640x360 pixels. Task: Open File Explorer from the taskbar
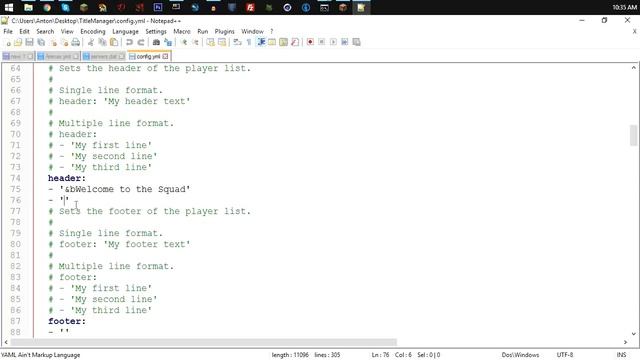pyautogui.click(x=28, y=7)
